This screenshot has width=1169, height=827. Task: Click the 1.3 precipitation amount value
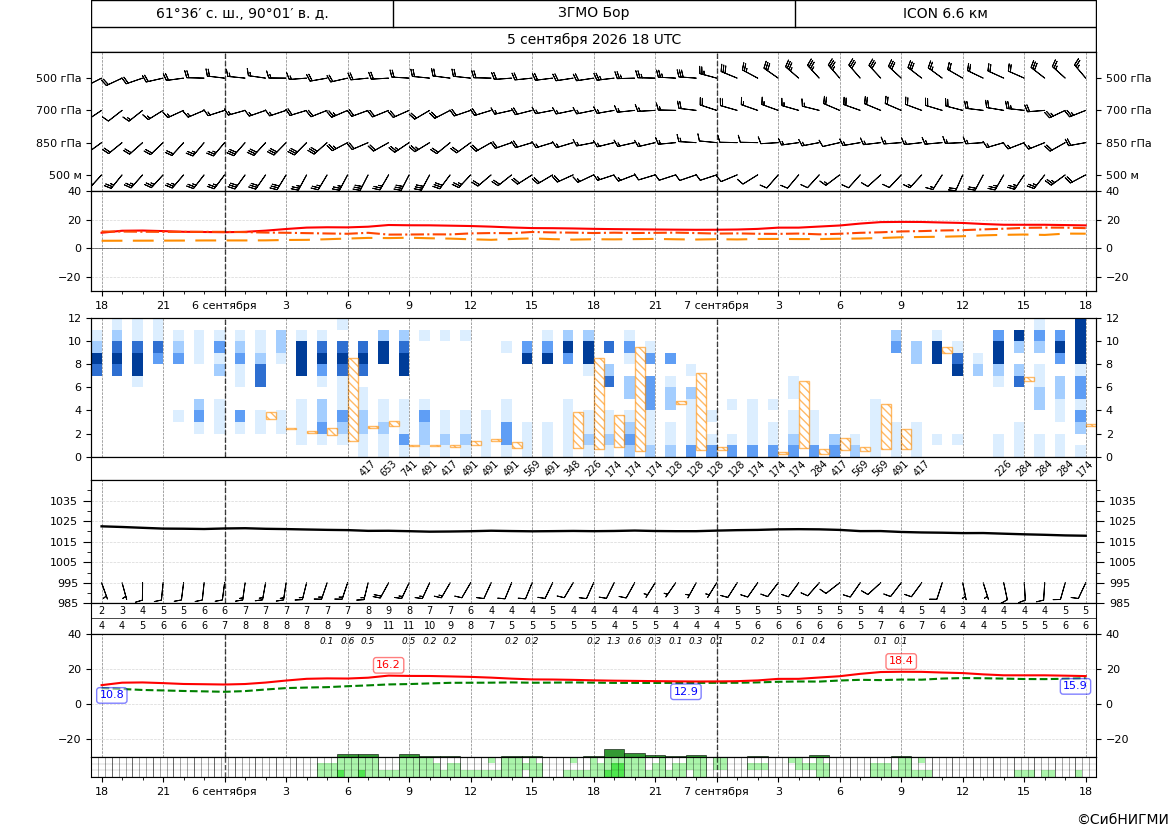[614, 641]
